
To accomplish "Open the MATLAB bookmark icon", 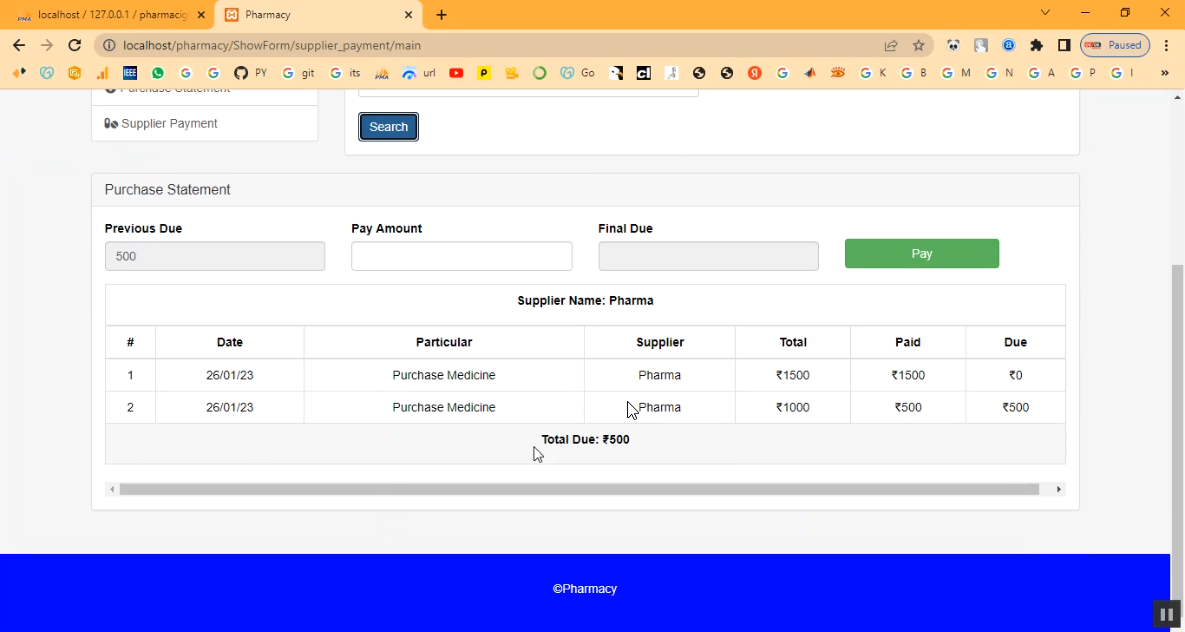I will (810, 73).
